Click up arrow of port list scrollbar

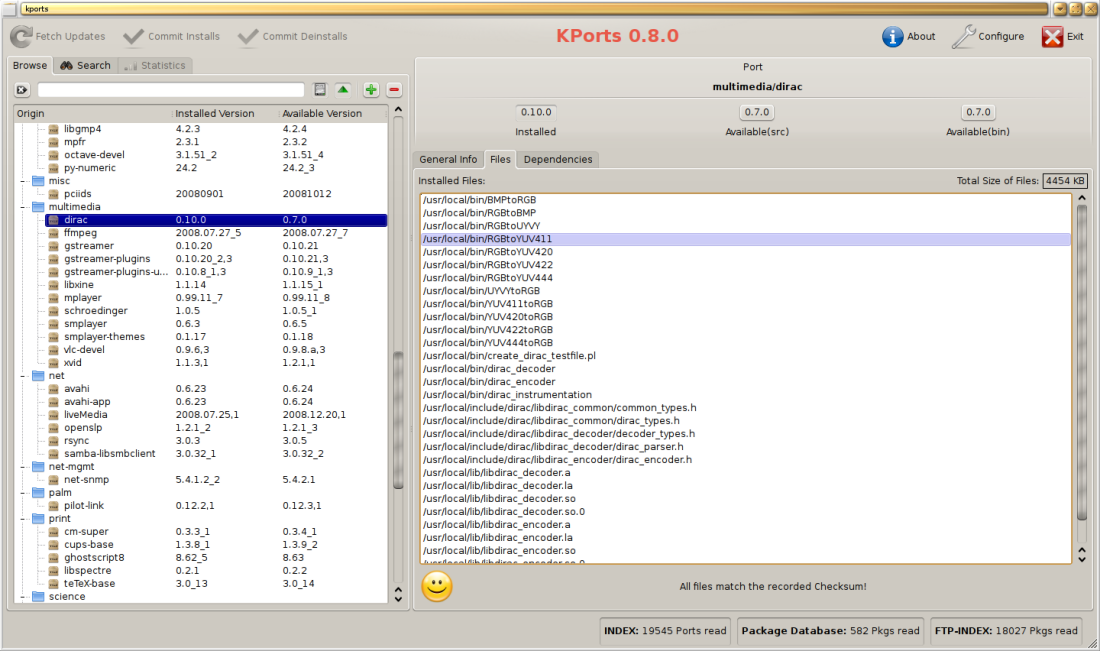(398, 110)
